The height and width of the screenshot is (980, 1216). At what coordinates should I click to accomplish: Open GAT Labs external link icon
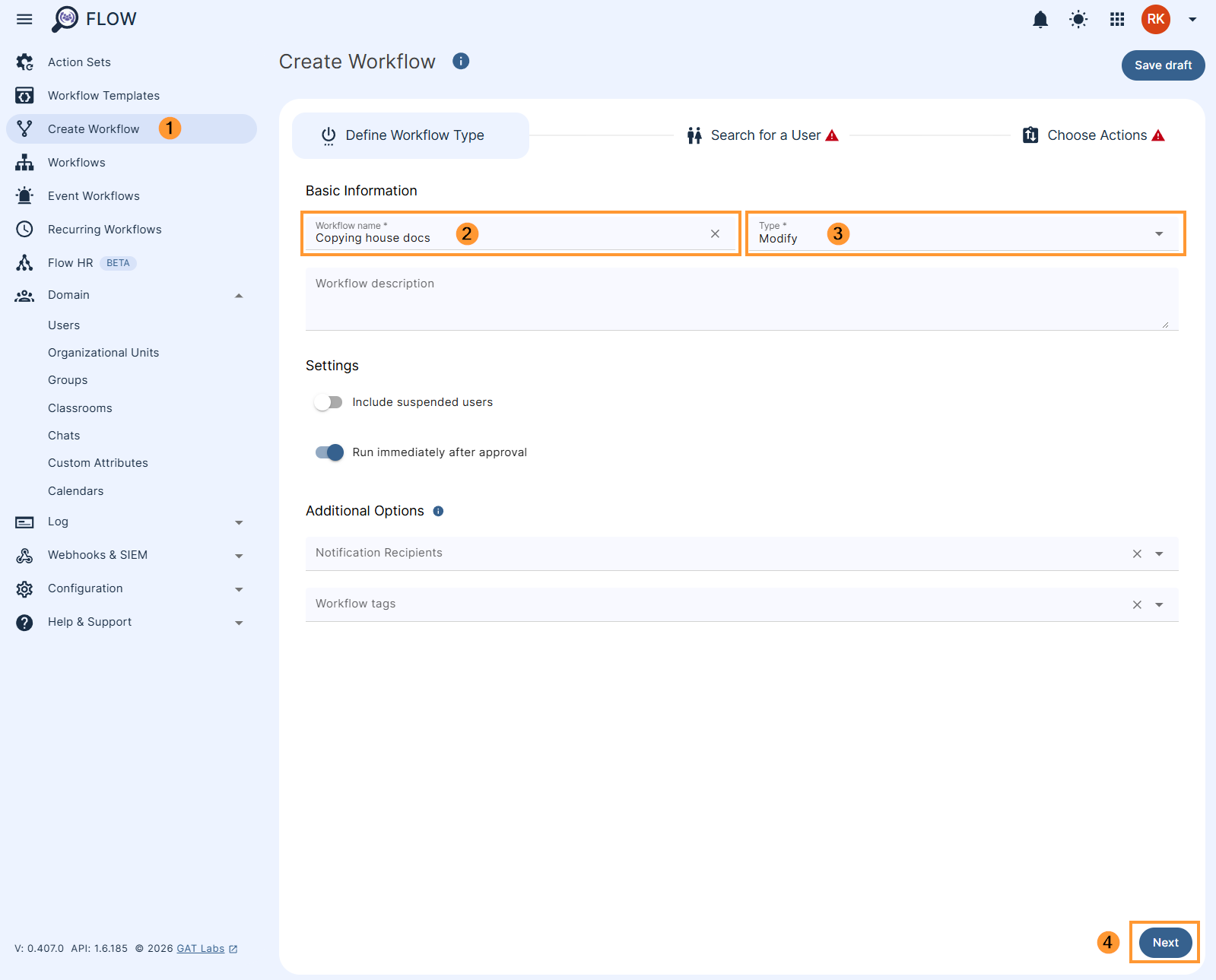click(233, 950)
